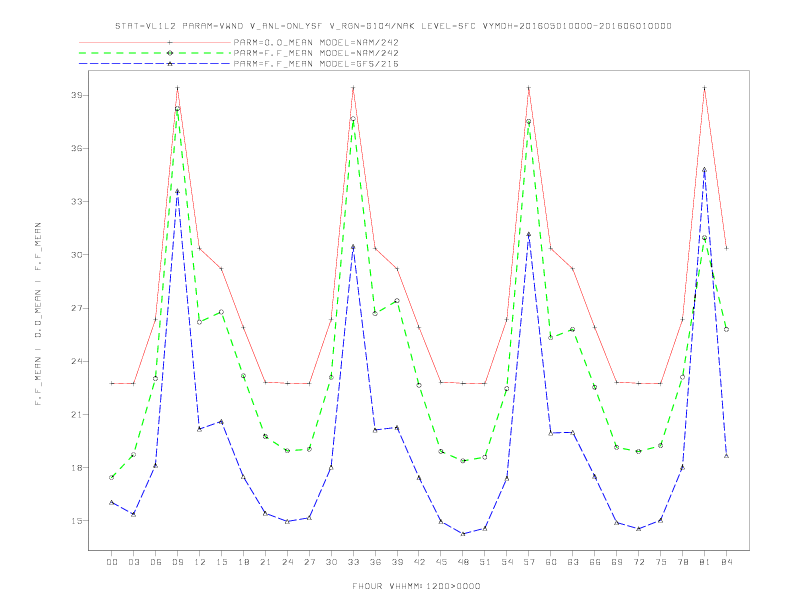The height and width of the screenshot is (612, 792).
Task: Click x-axis forecast hour label 60
Action: point(551,562)
